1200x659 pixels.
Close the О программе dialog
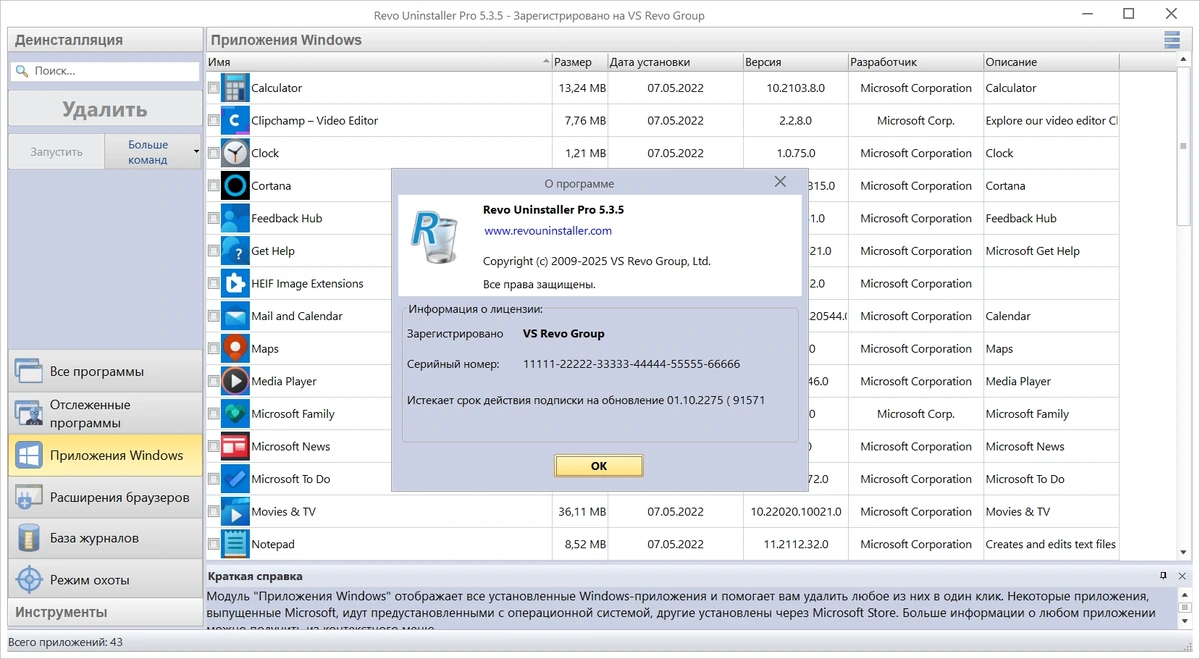point(780,182)
